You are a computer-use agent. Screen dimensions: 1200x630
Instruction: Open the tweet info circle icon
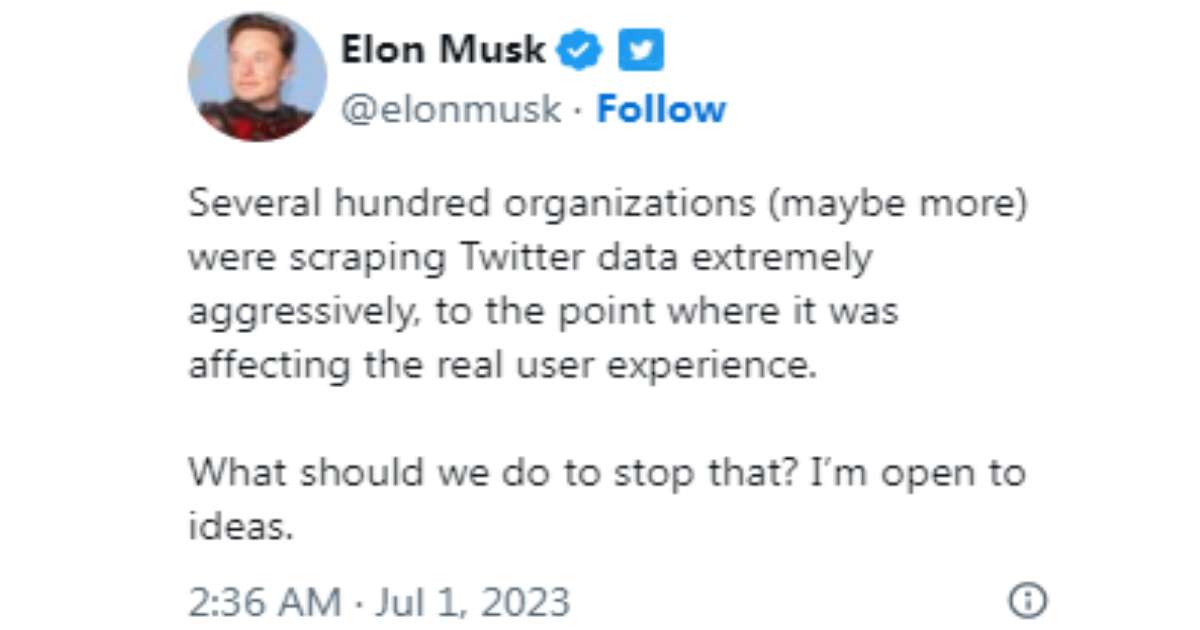click(x=1028, y=601)
